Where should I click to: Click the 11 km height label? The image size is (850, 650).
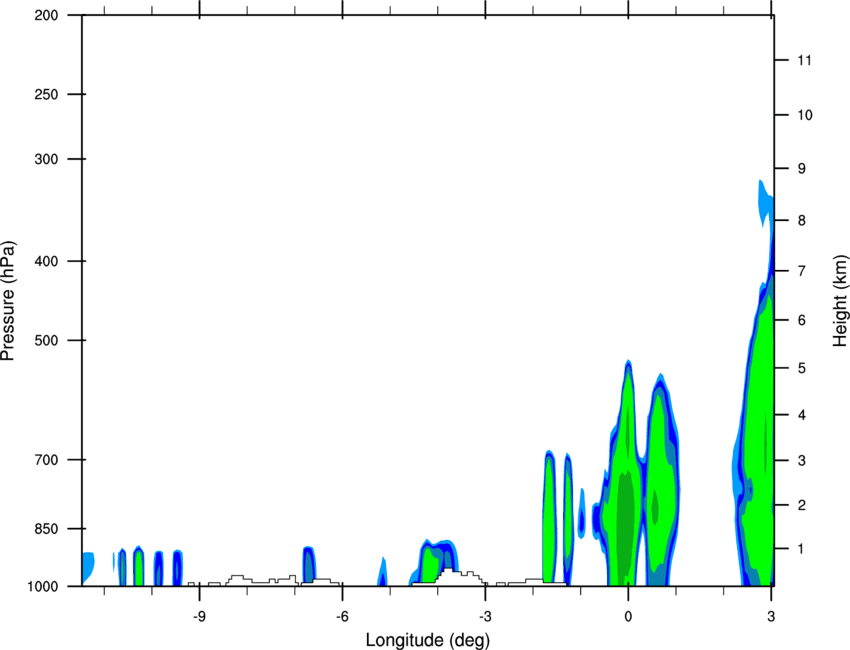(805, 60)
